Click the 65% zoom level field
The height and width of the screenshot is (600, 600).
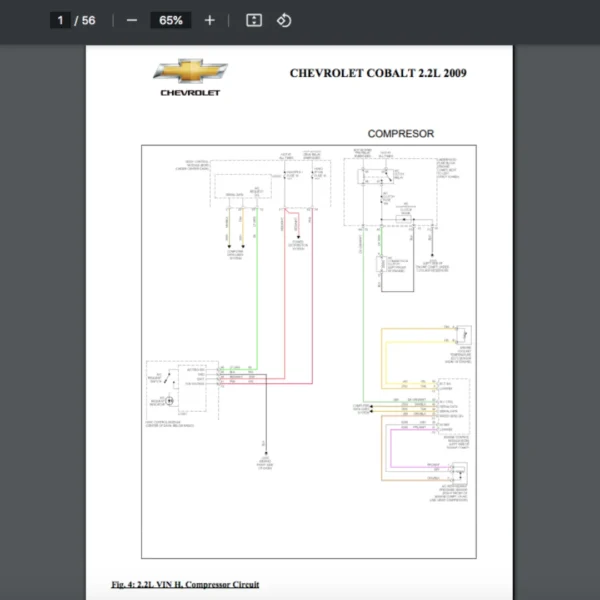click(170, 20)
